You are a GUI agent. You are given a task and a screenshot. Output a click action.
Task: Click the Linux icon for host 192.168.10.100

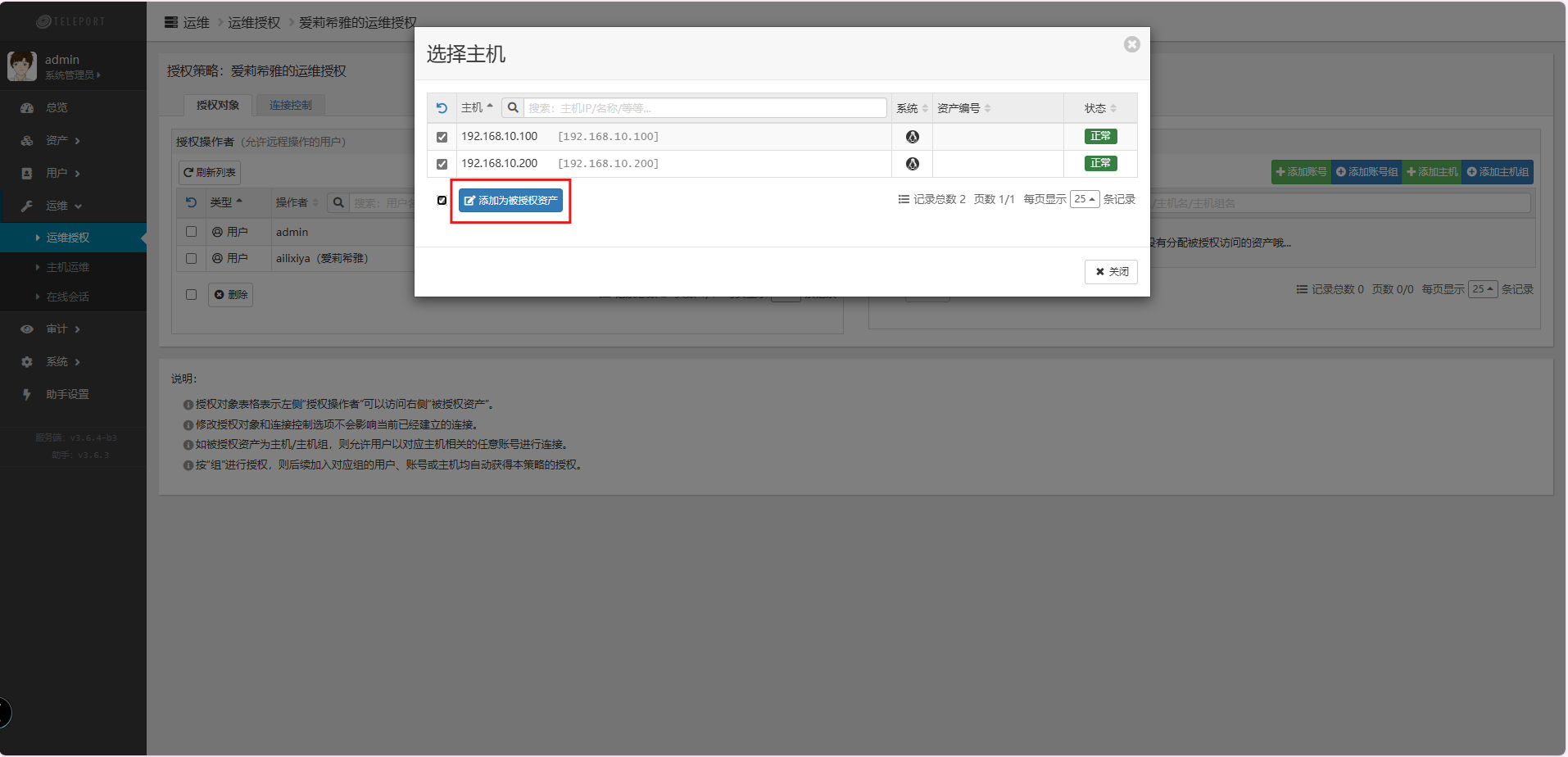click(912, 137)
